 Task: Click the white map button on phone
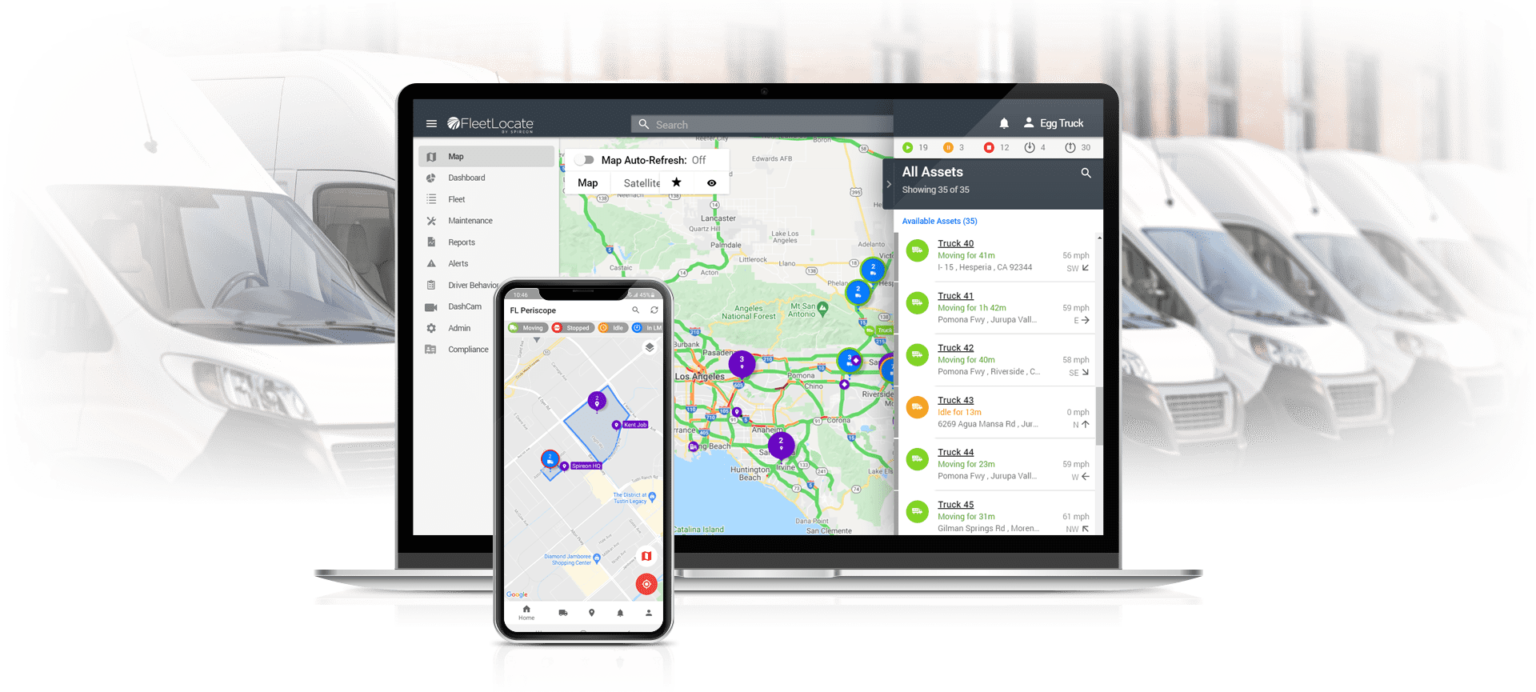(x=646, y=556)
